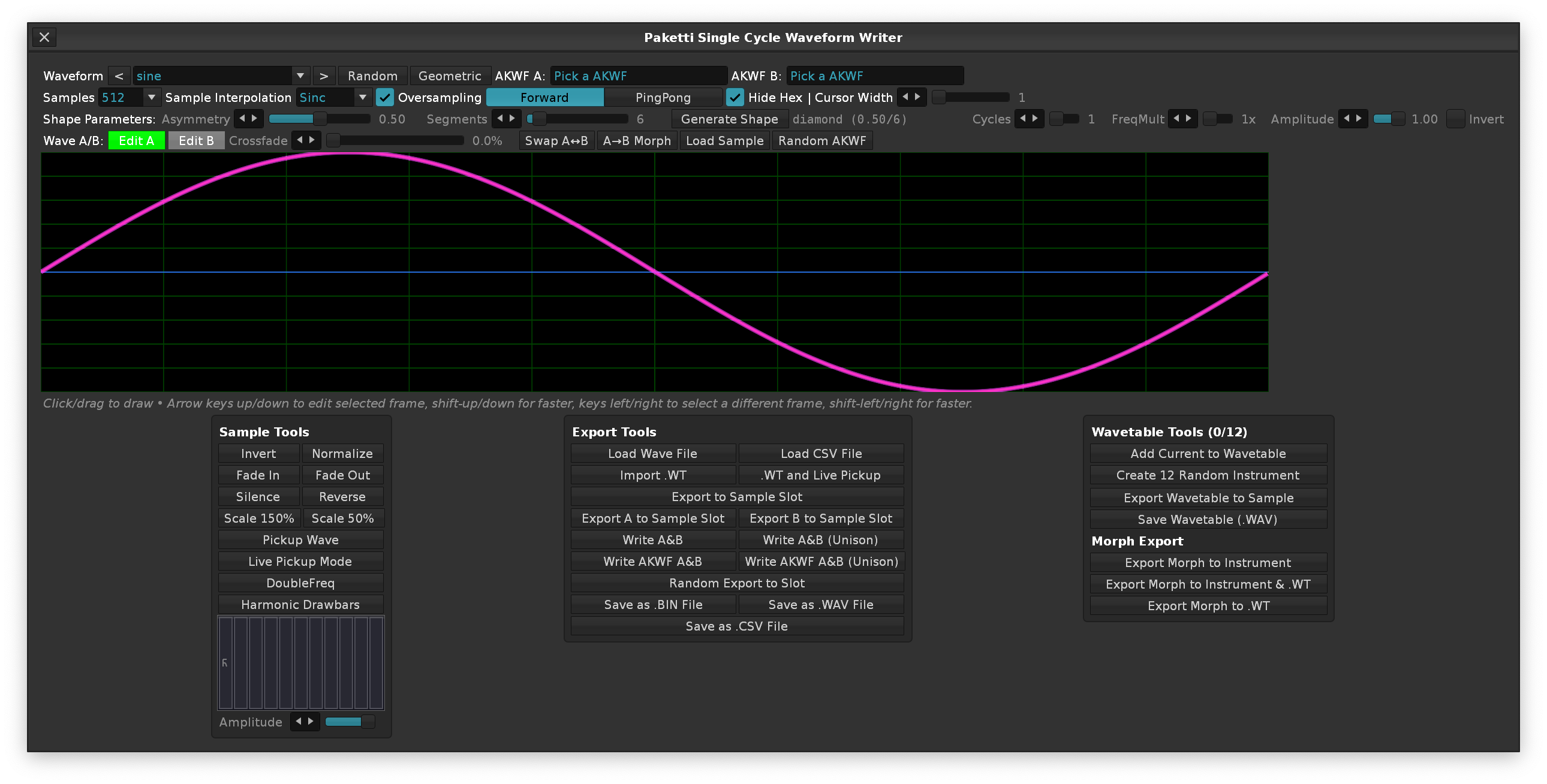Increase Cursor Width with right arrow

click(x=917, y=97)
